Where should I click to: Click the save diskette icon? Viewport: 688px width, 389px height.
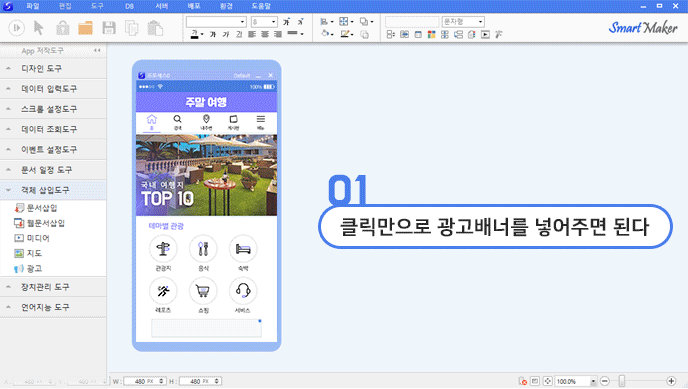pyautogui.click(x=109, y=28)
